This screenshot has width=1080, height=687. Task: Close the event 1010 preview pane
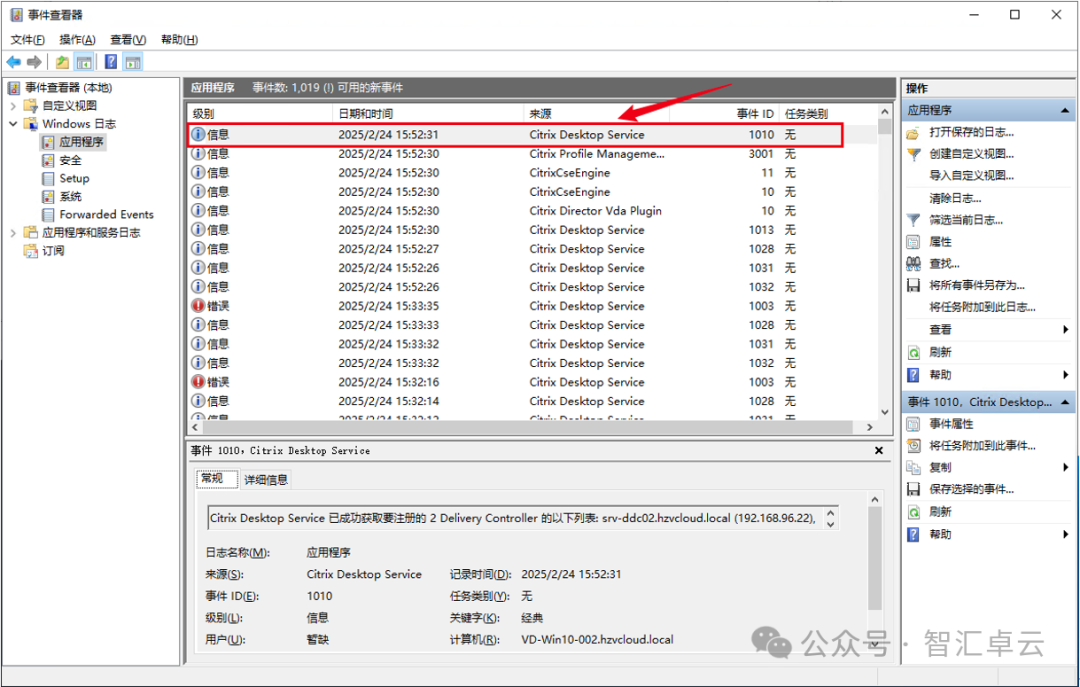[879, 451]
